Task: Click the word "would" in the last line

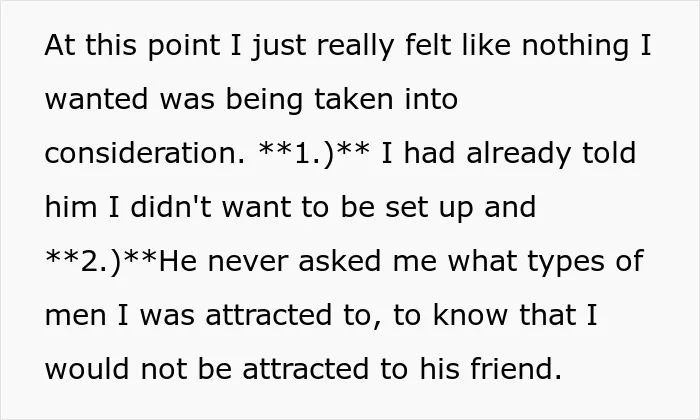Action: (87, 369)
